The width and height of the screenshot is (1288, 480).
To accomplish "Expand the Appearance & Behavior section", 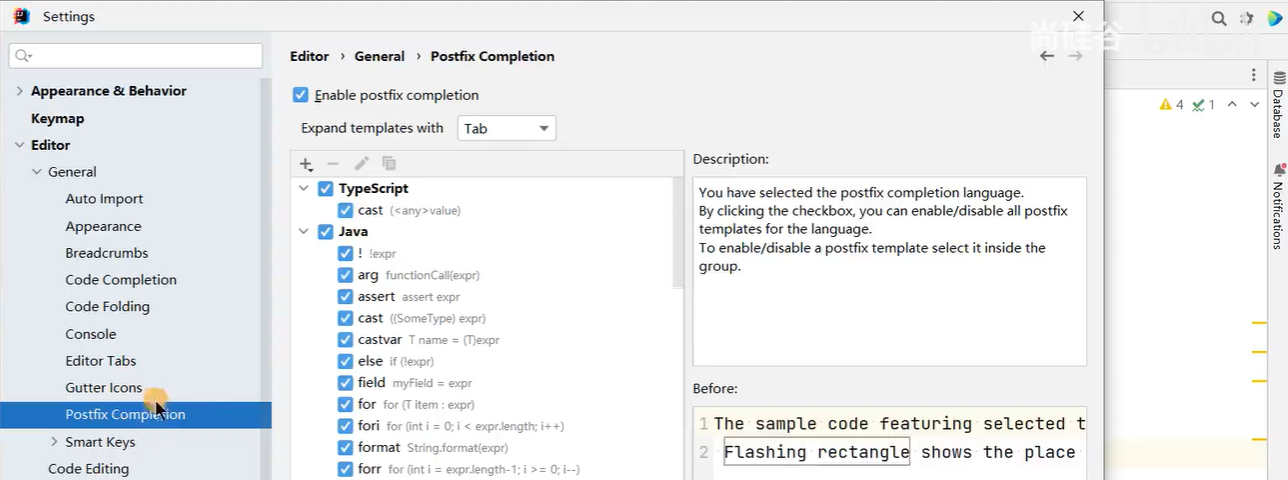I will [x=19, y=91].
